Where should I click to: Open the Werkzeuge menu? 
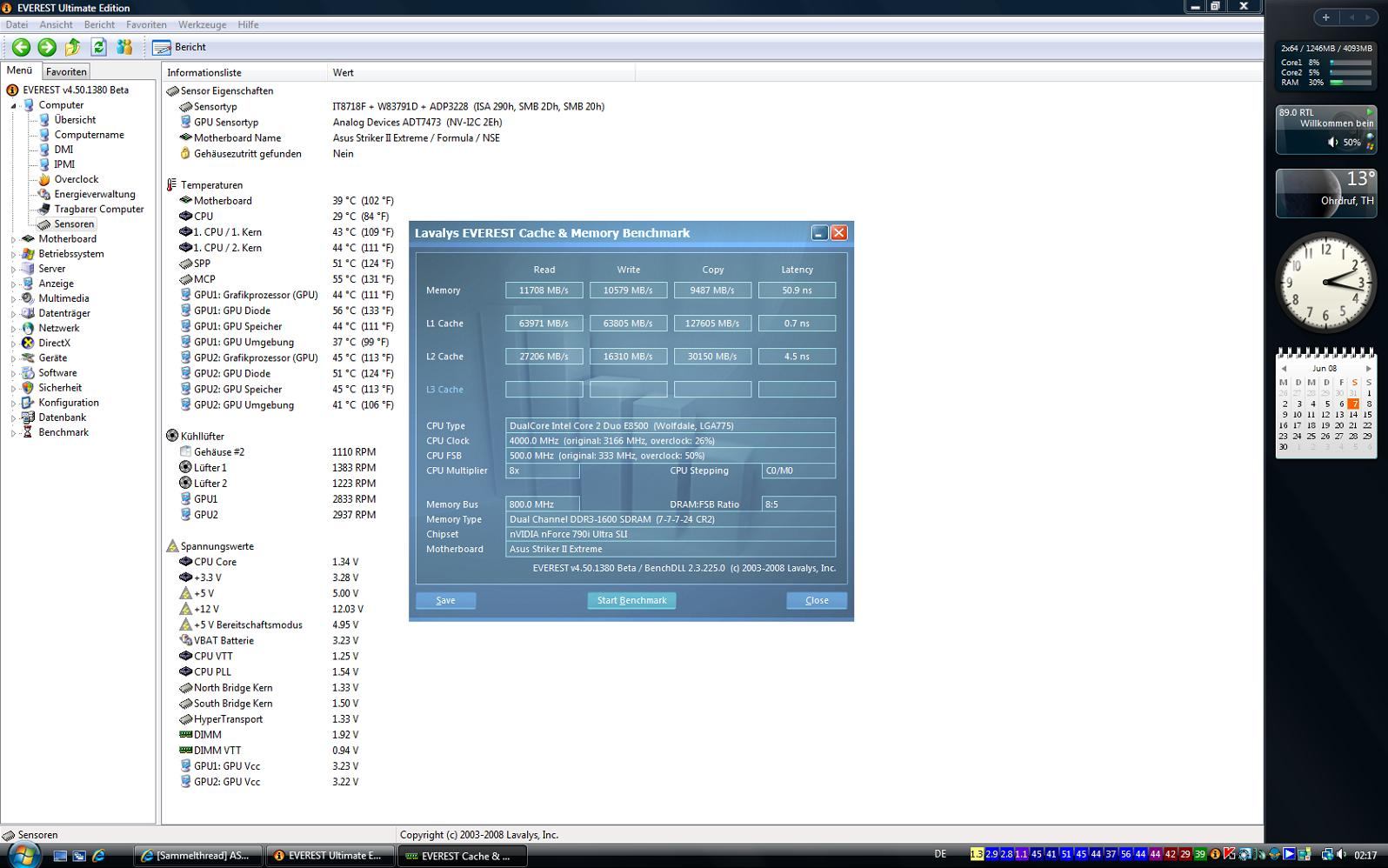pyautogui.click(x=202, y=24)
